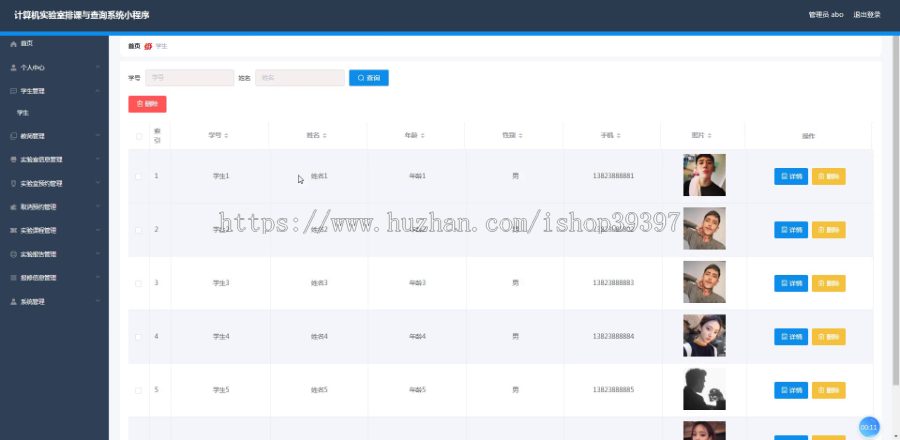Viewport: 900px width, 440px height.
Task: Click phone number 13823888881
Action: (x=613, y=176)
